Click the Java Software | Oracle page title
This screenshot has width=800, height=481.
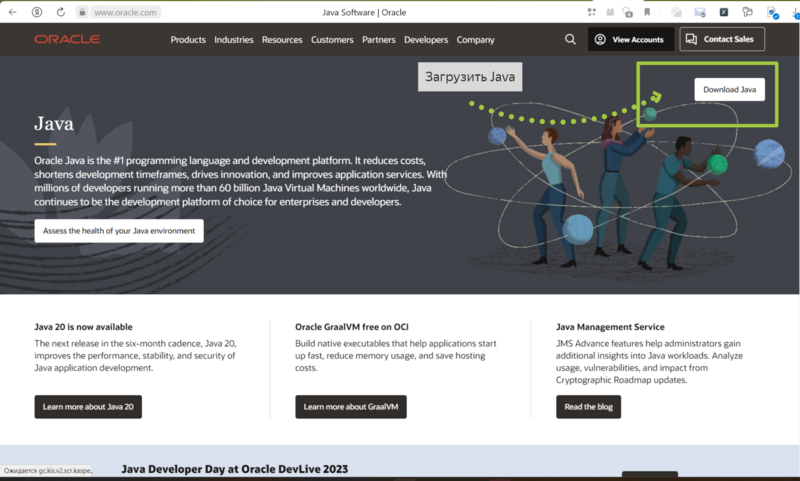tap(364, 12)
